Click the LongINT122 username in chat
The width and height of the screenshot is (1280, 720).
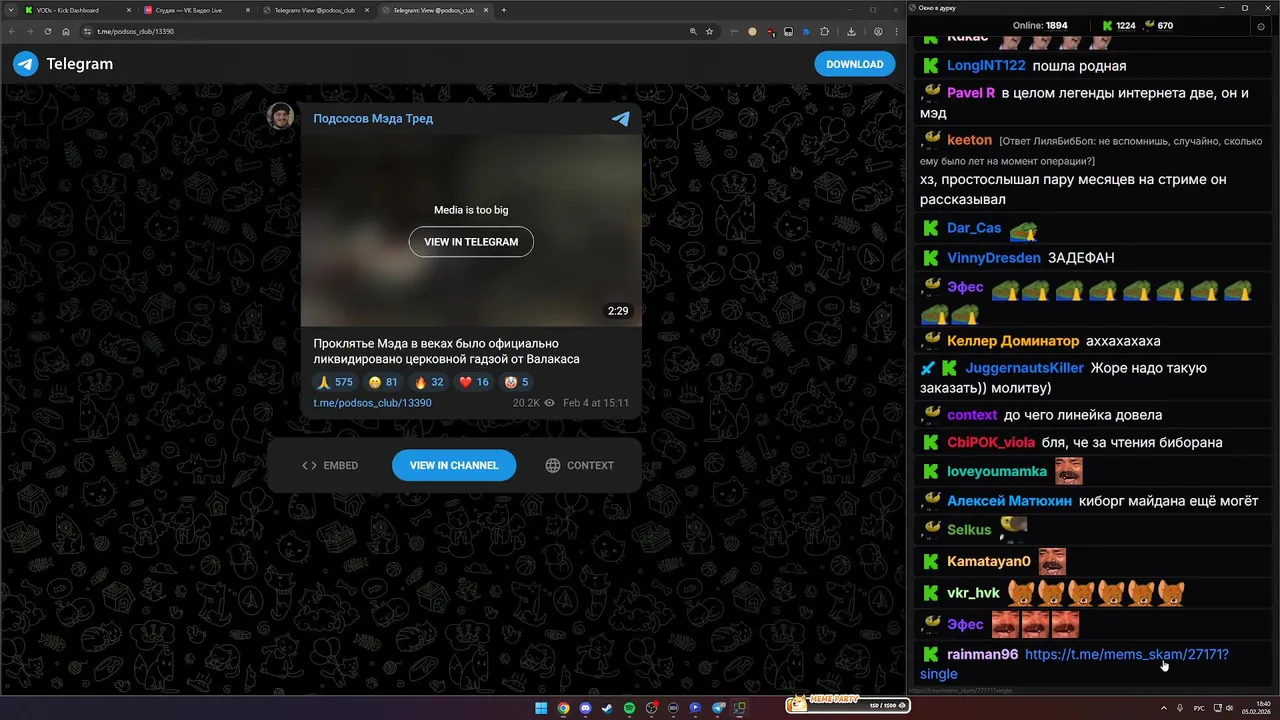(x=986, y=66)
